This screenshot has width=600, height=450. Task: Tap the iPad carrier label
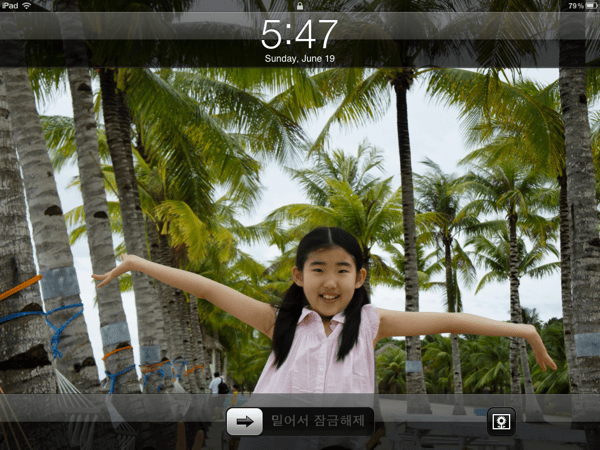pyautogui.click(x=10, y=6)
